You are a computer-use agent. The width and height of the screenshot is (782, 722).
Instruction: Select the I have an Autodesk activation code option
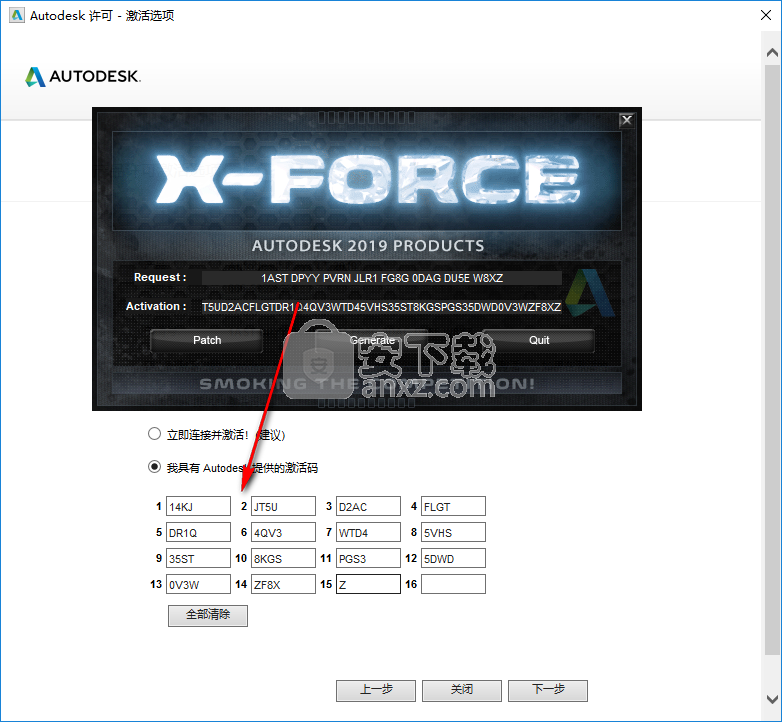click(x=154, y=467)
